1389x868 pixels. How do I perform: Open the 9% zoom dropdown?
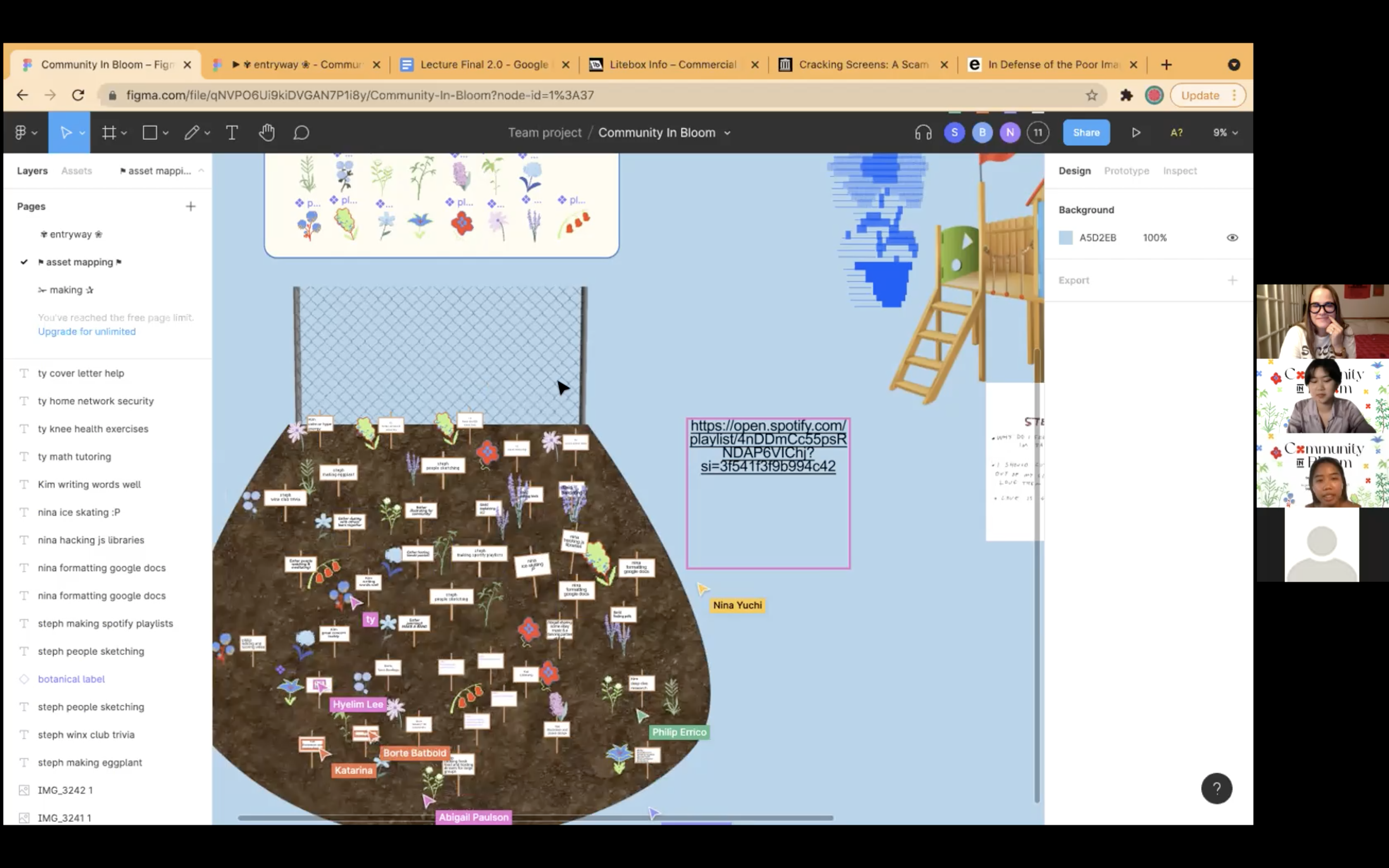pyautogui.click(x=1225, y=133)
